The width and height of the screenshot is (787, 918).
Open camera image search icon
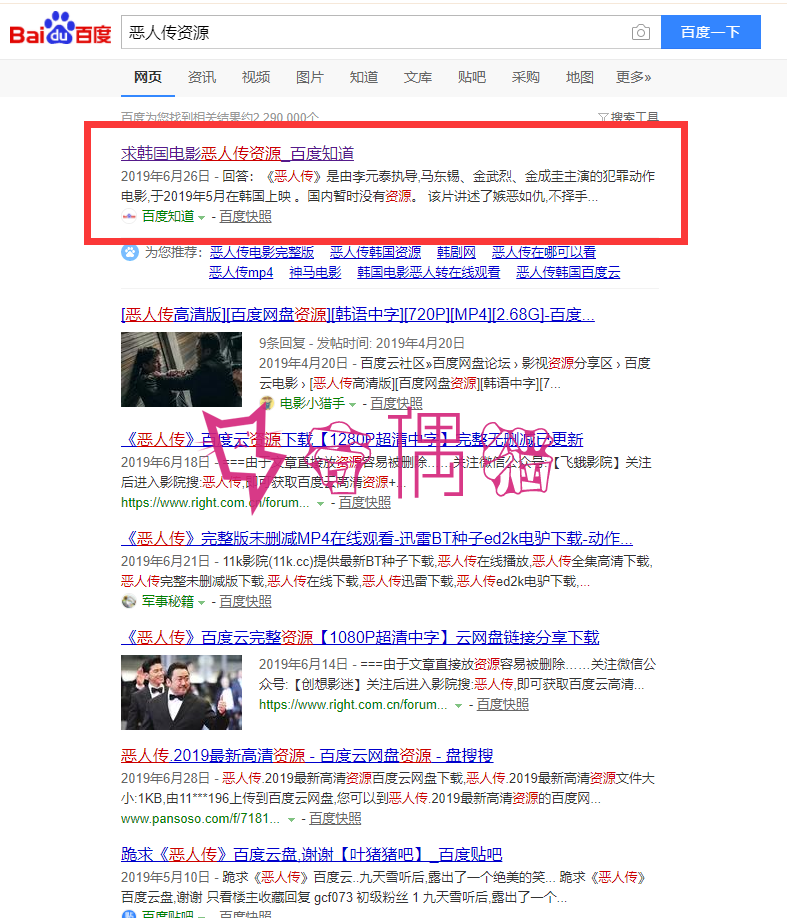tap(641, 32)
